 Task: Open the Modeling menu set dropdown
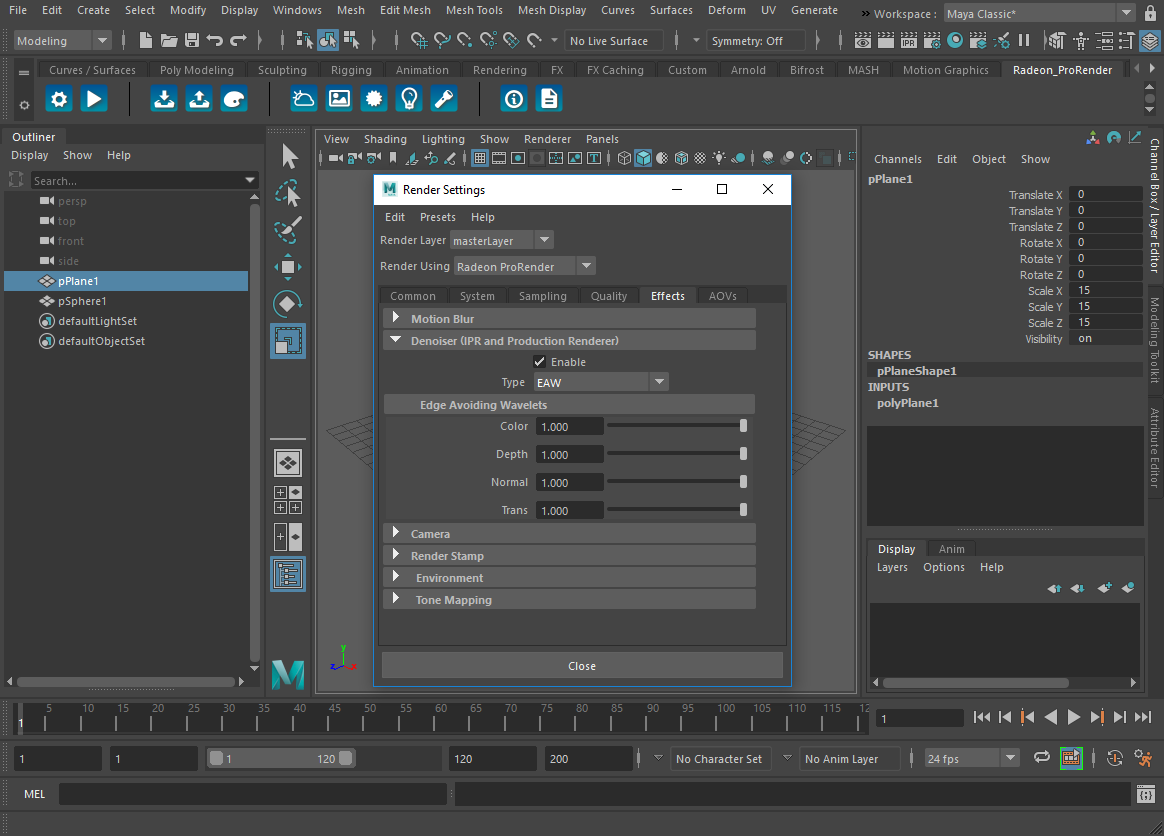click(62, 41)
